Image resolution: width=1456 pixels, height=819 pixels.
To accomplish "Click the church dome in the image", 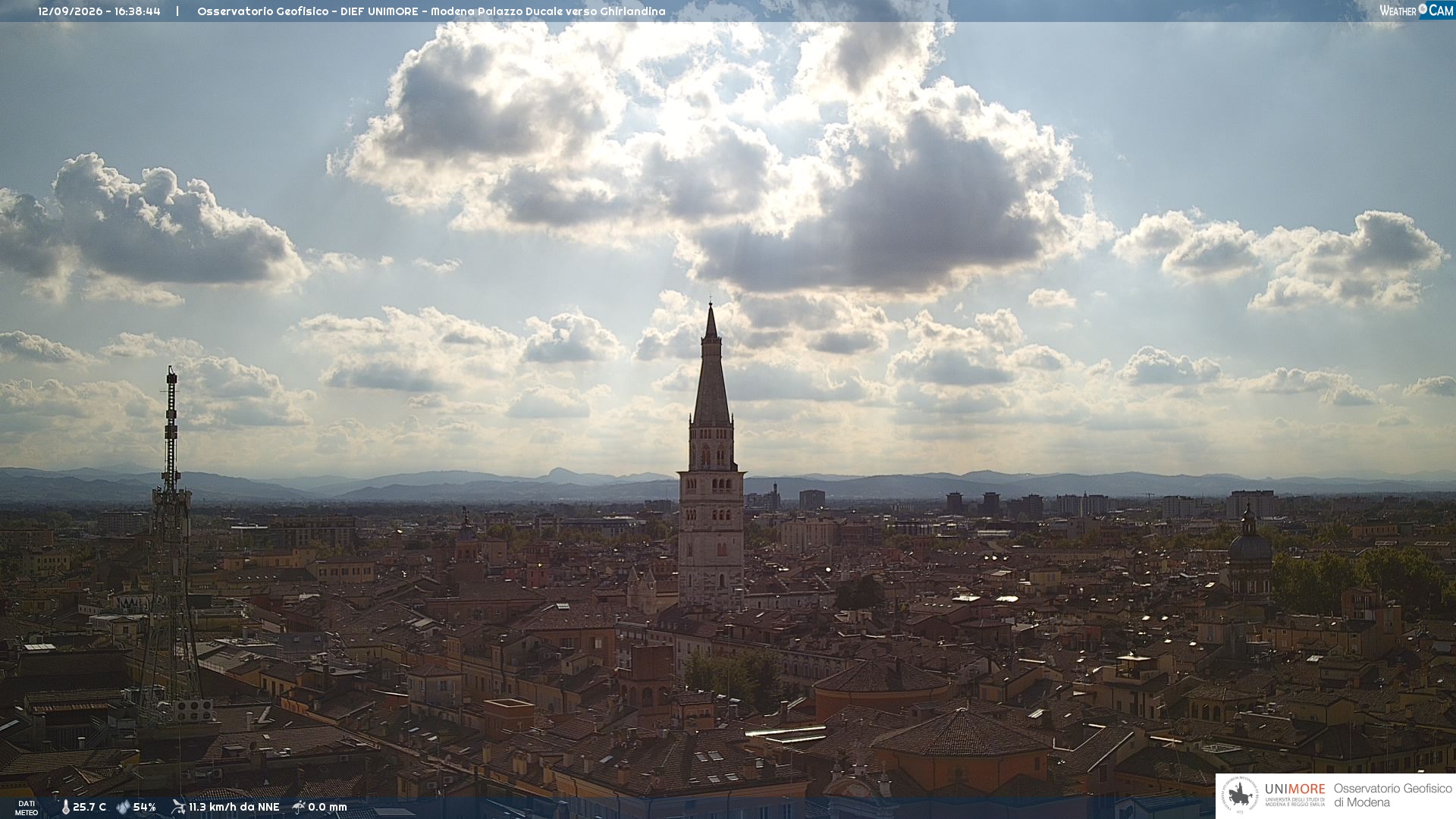I will tap(1249, 546).
